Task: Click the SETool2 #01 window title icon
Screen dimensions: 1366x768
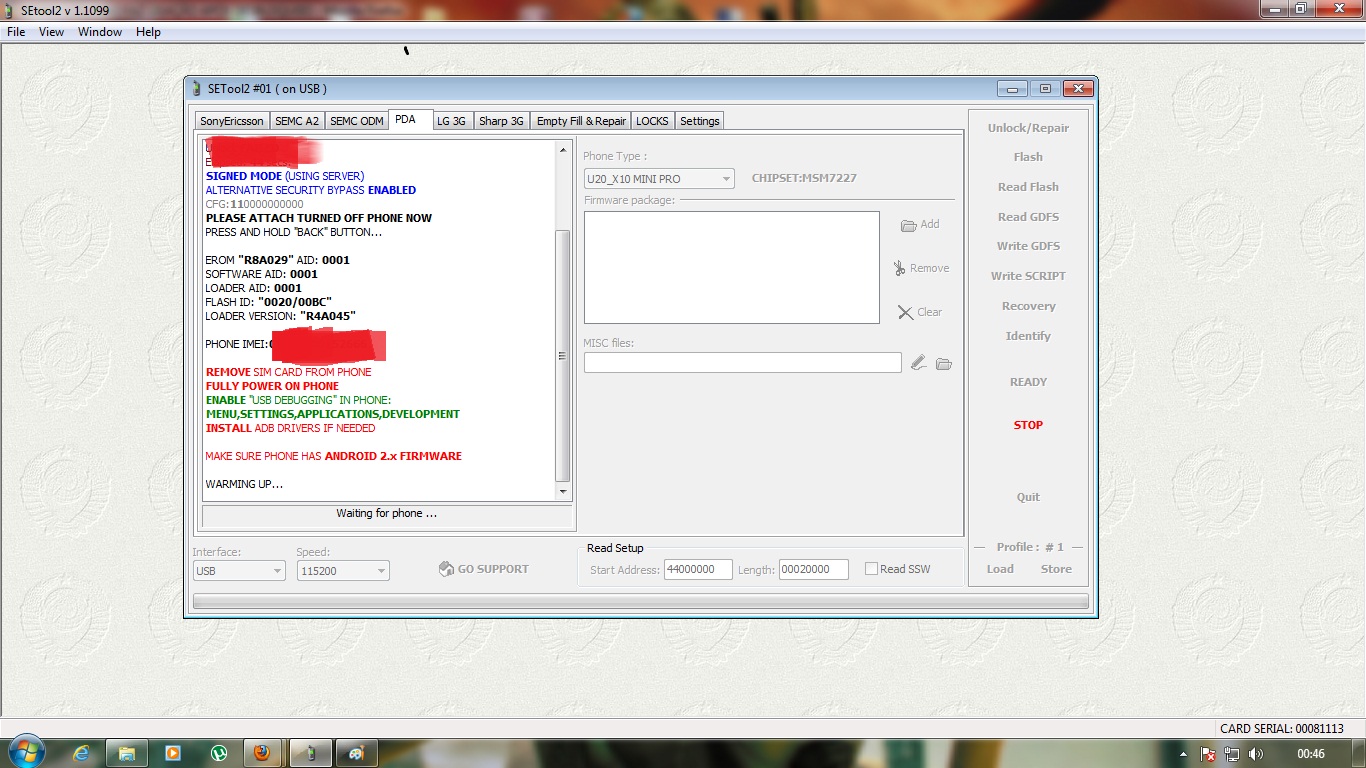Action: [197, 89]
